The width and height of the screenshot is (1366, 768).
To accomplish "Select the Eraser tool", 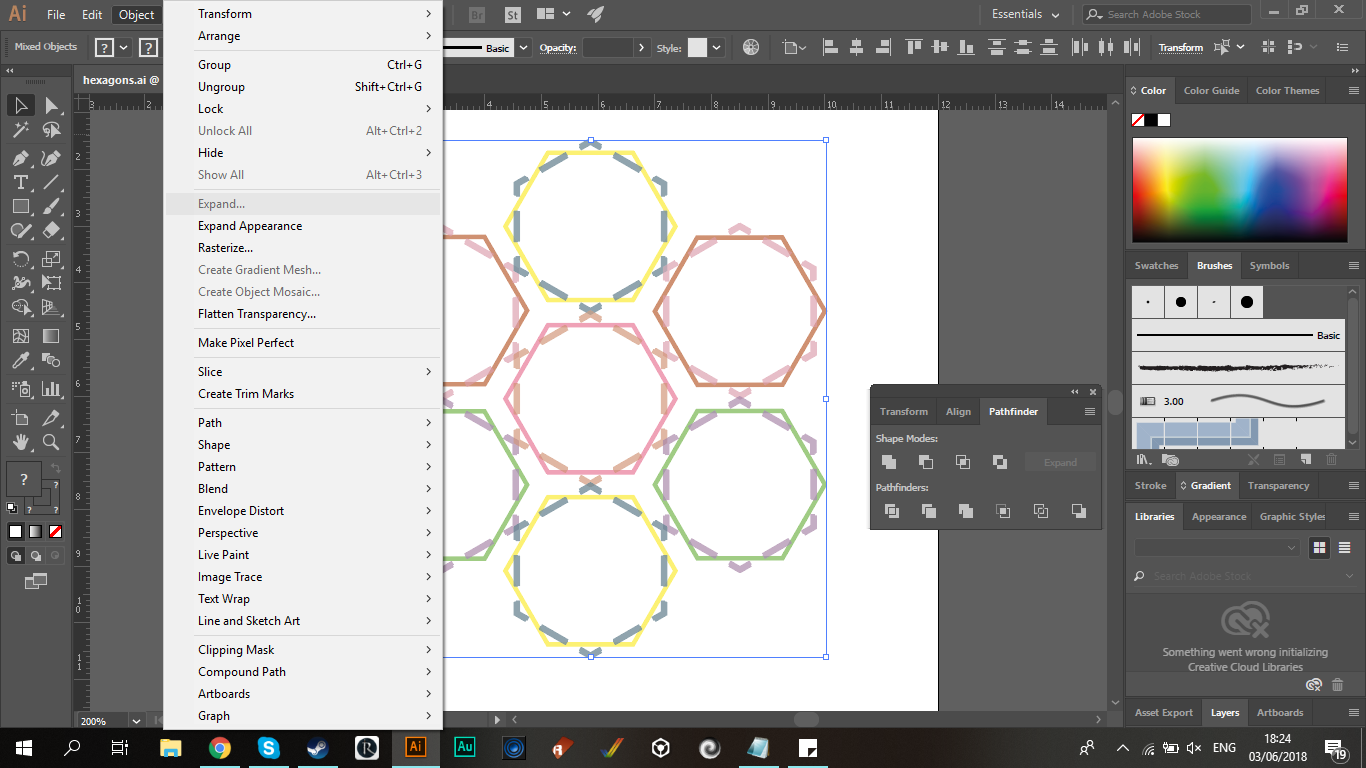I will [51, 231].
